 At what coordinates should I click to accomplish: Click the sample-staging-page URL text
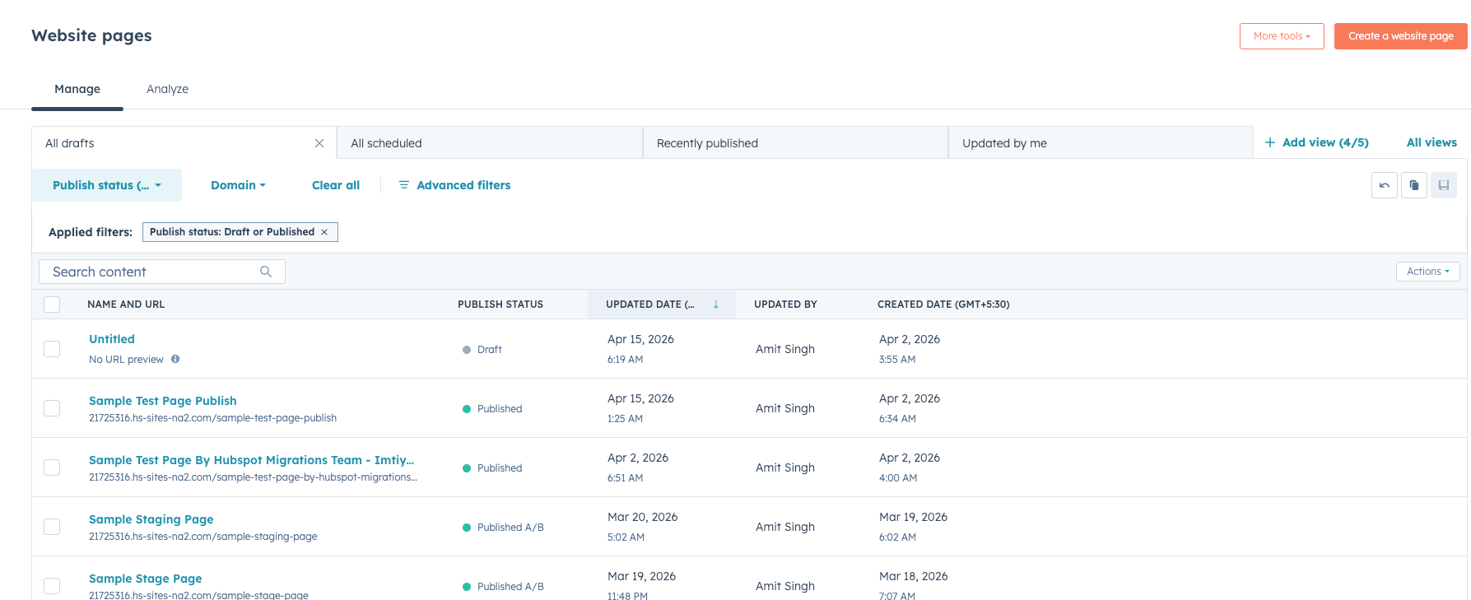click(203, 536)
